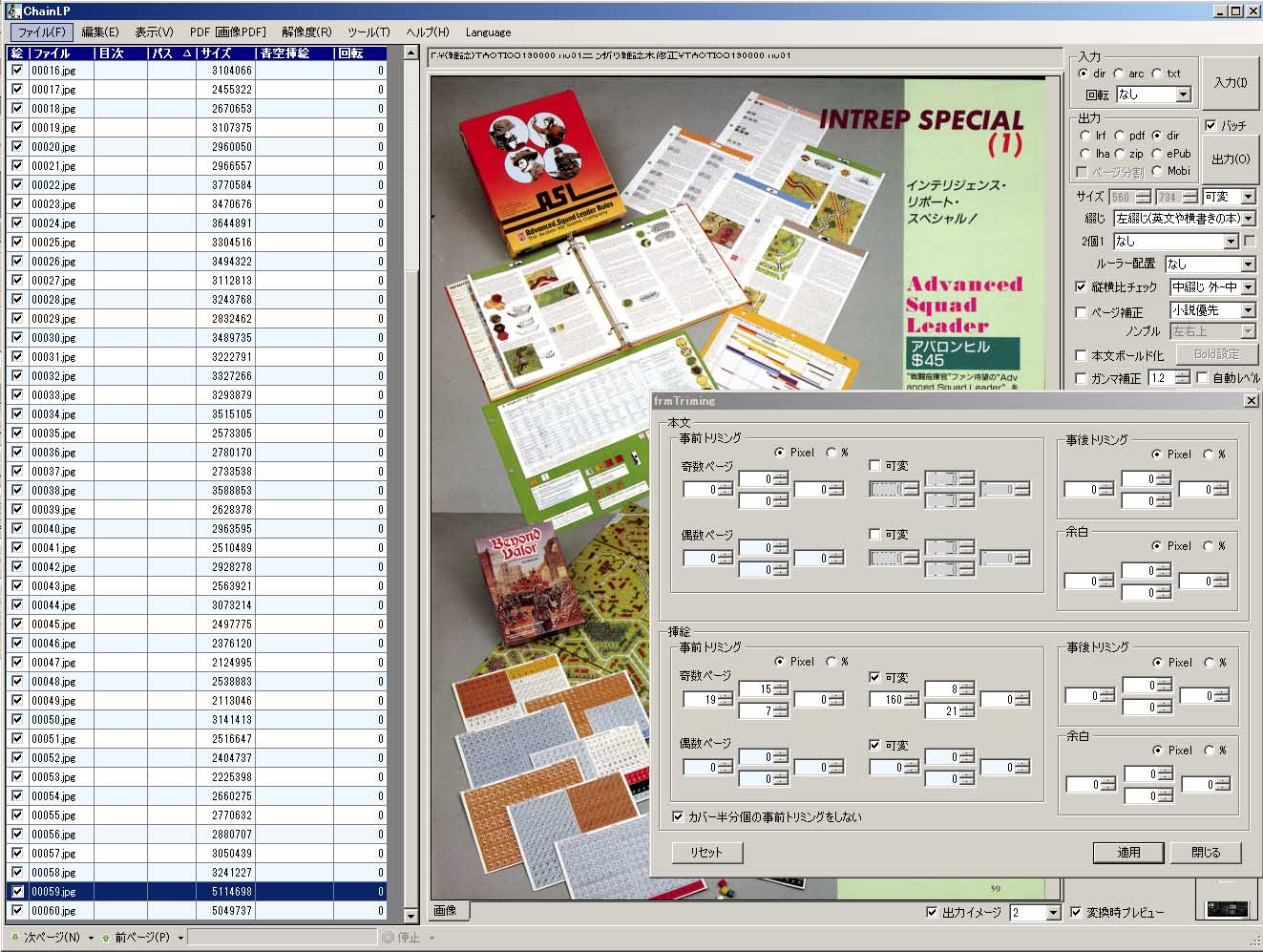
Task: Select the 00036.jpg file row
Action: pos(197,452)
